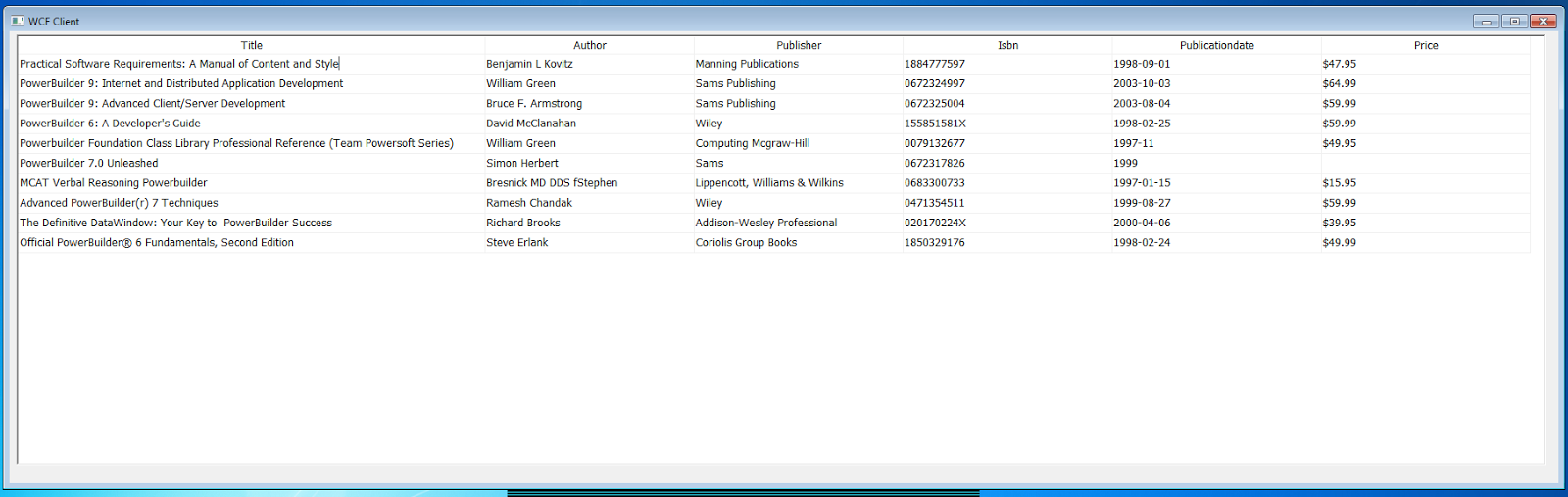Click the WCF Client window icon

[x=18, y=21]
